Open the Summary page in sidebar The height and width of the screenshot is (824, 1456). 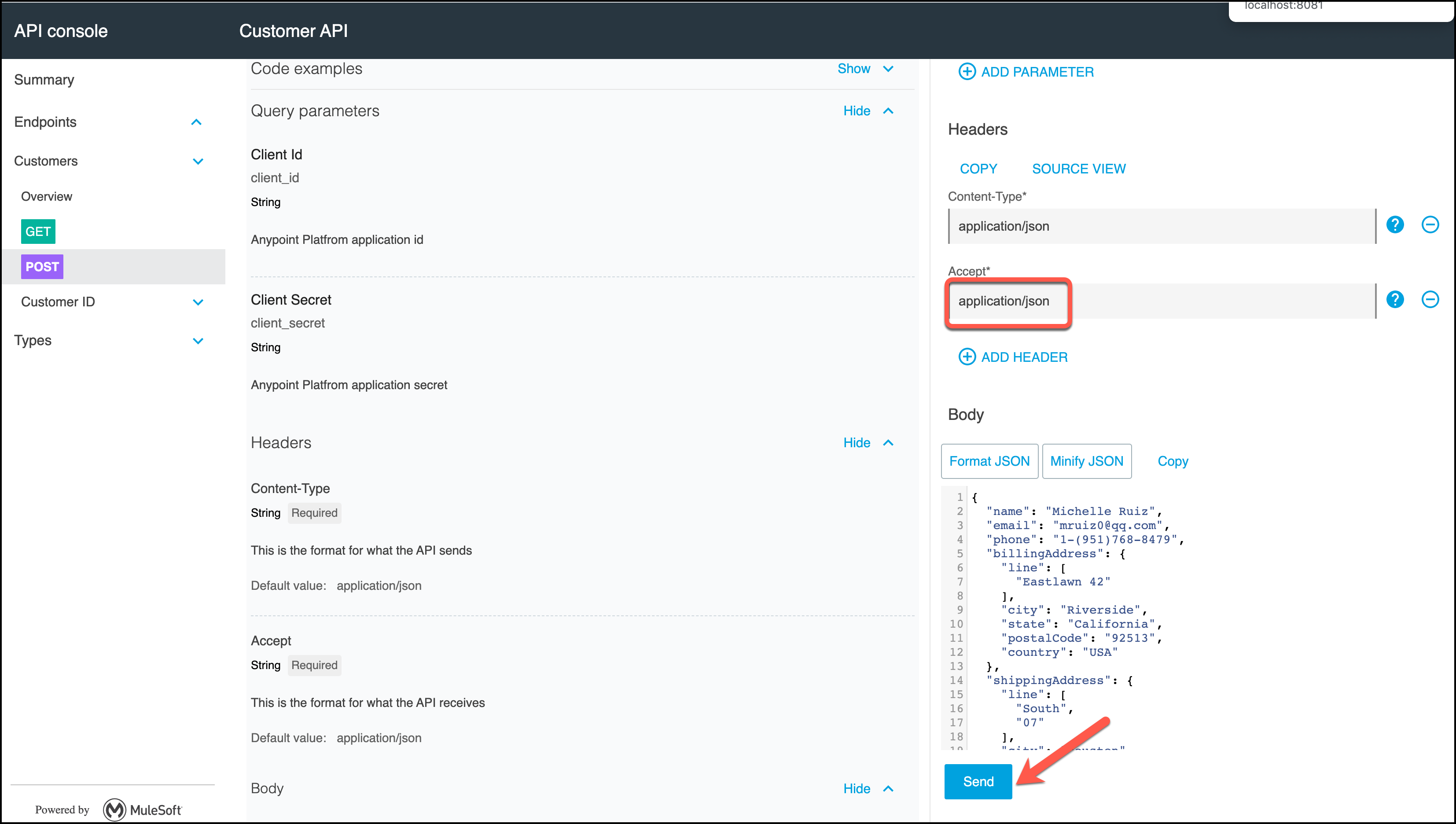44,80
